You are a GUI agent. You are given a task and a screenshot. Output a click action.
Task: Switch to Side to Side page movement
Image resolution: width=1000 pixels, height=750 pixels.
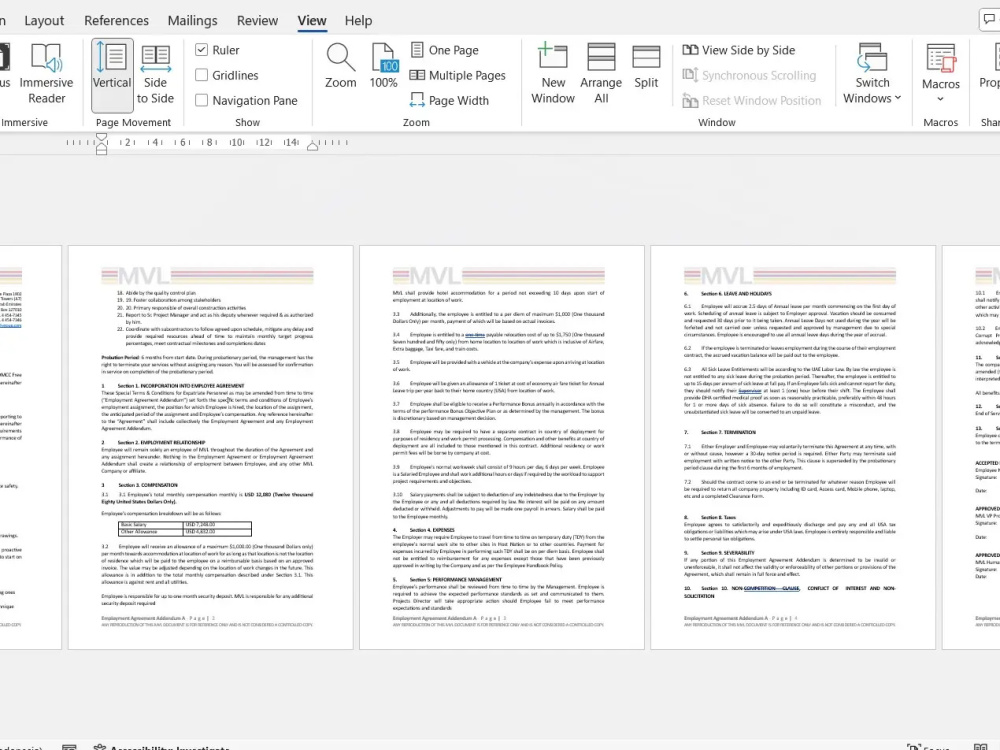click(x=155, y=74)
